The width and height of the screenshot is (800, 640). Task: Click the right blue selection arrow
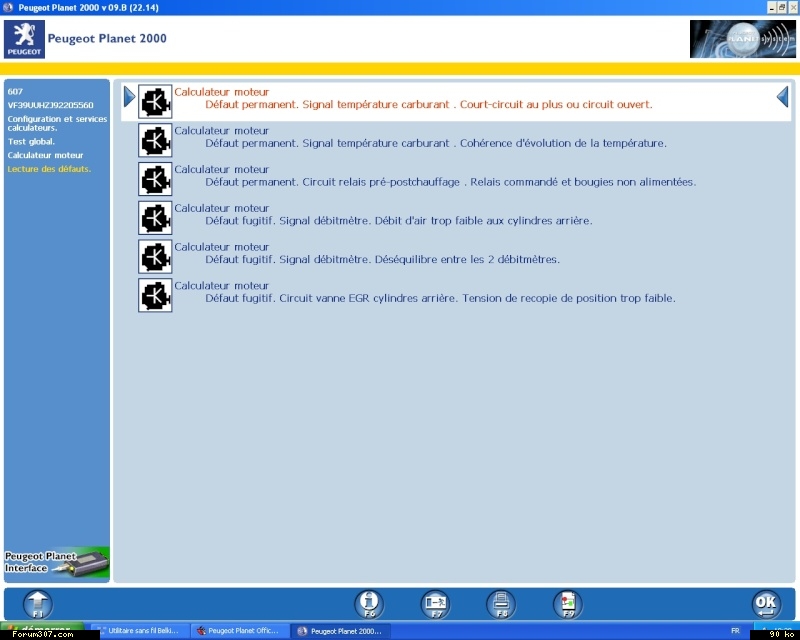[x=782, y=97]
